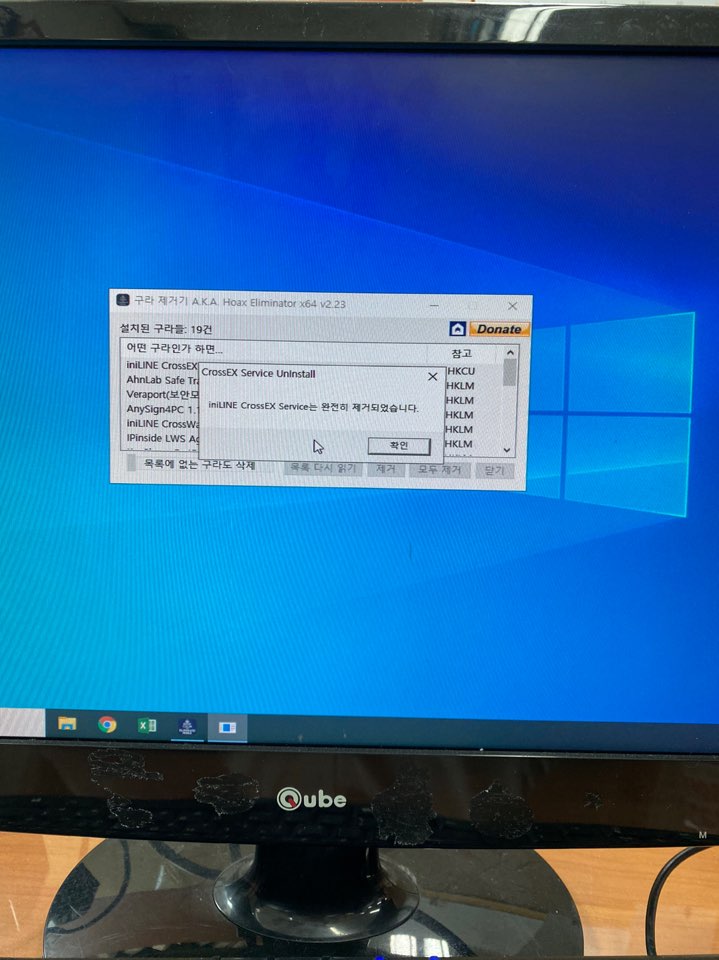Select the IPinside LWS Agent row

[x=162, y=438]
